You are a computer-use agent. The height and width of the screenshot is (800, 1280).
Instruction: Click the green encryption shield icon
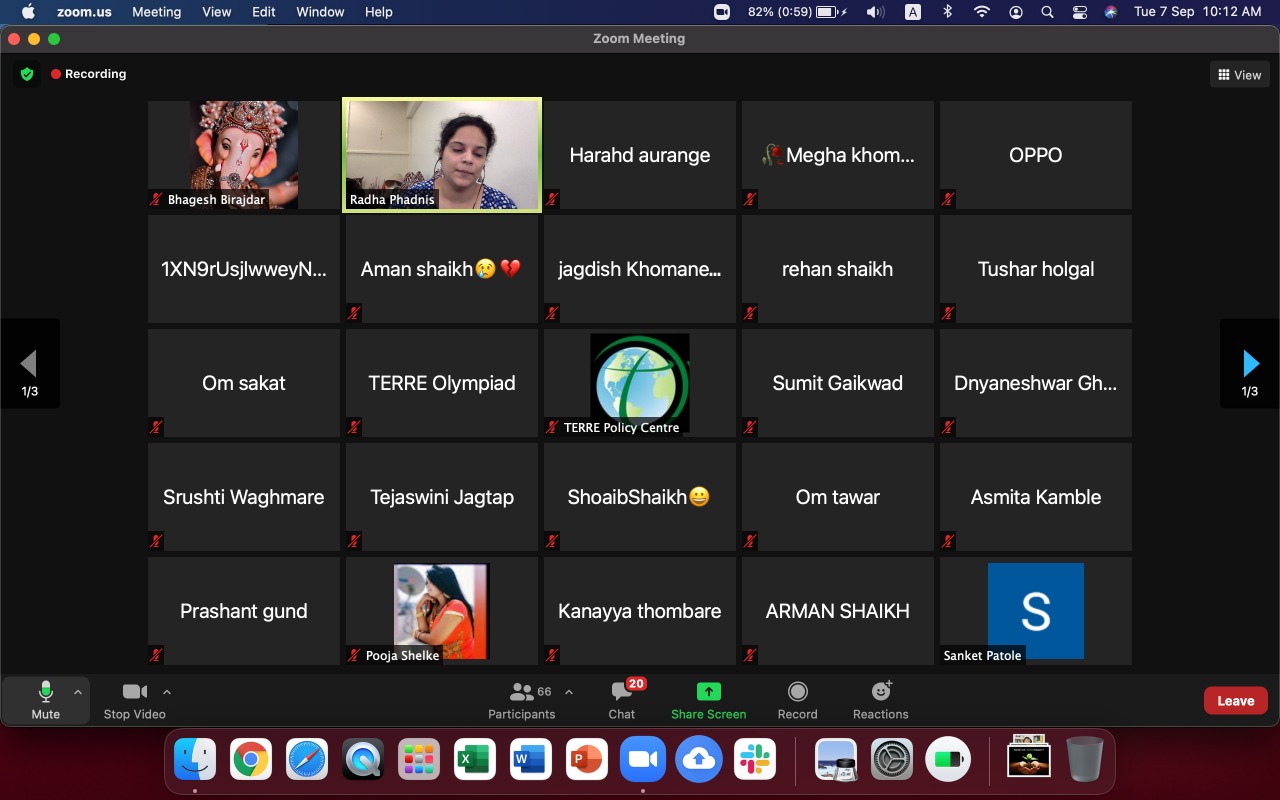click(x=27, y=74)
